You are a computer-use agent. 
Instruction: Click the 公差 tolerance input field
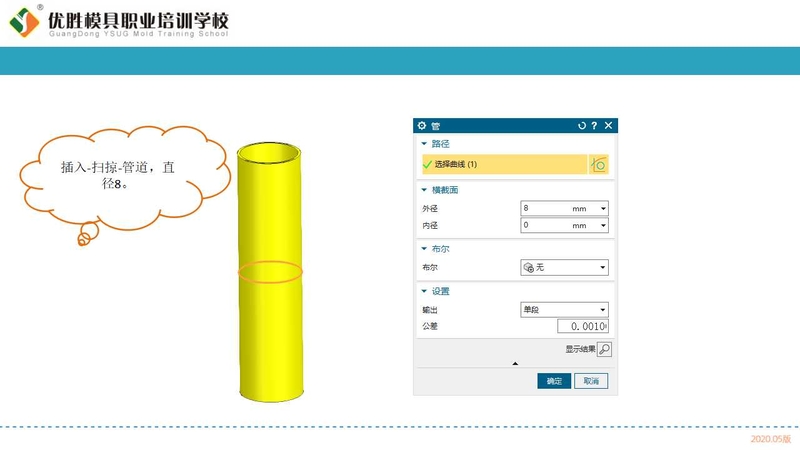(x=583, y=327)
